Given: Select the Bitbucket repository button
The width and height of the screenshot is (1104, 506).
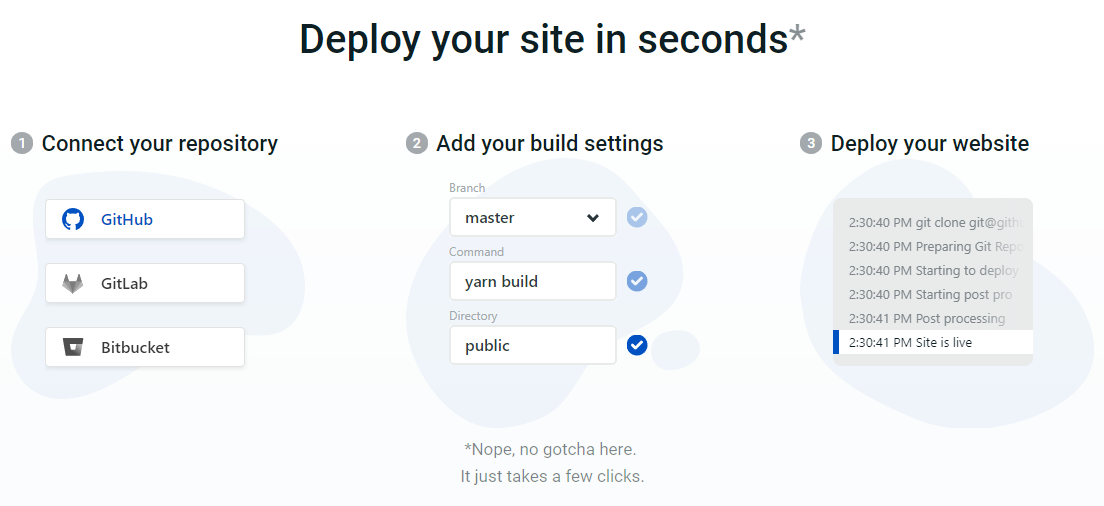Looking at the screenshot, I should [x=145, y=347].
